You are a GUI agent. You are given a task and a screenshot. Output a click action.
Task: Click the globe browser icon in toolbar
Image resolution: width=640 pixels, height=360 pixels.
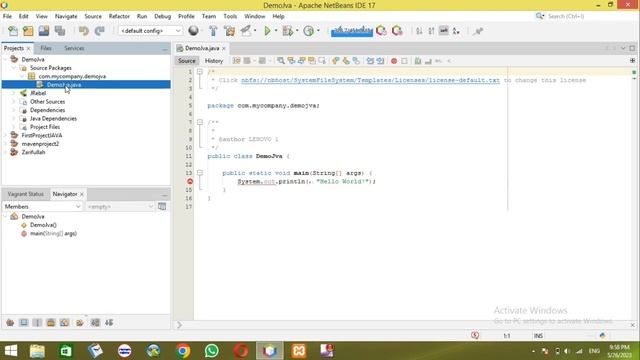(x=193, y=31)
